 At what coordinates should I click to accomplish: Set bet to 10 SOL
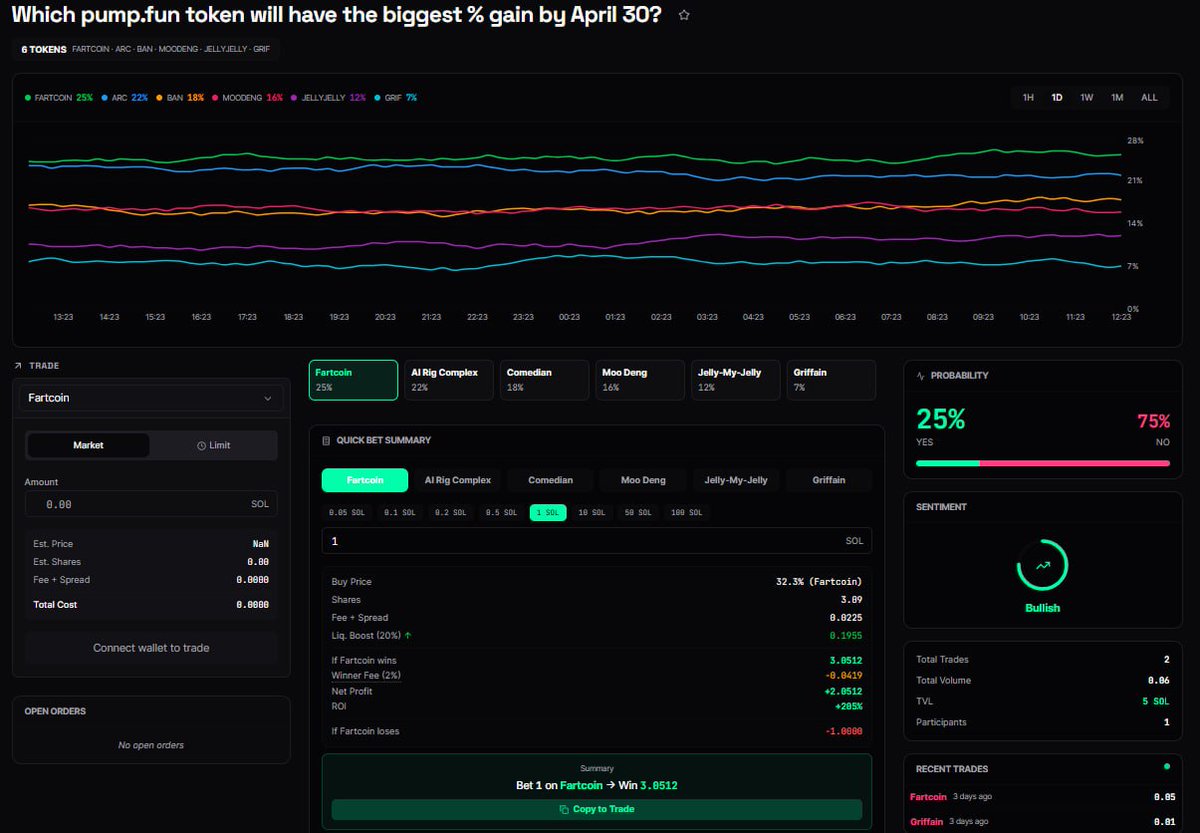click(x=592, y=512)
